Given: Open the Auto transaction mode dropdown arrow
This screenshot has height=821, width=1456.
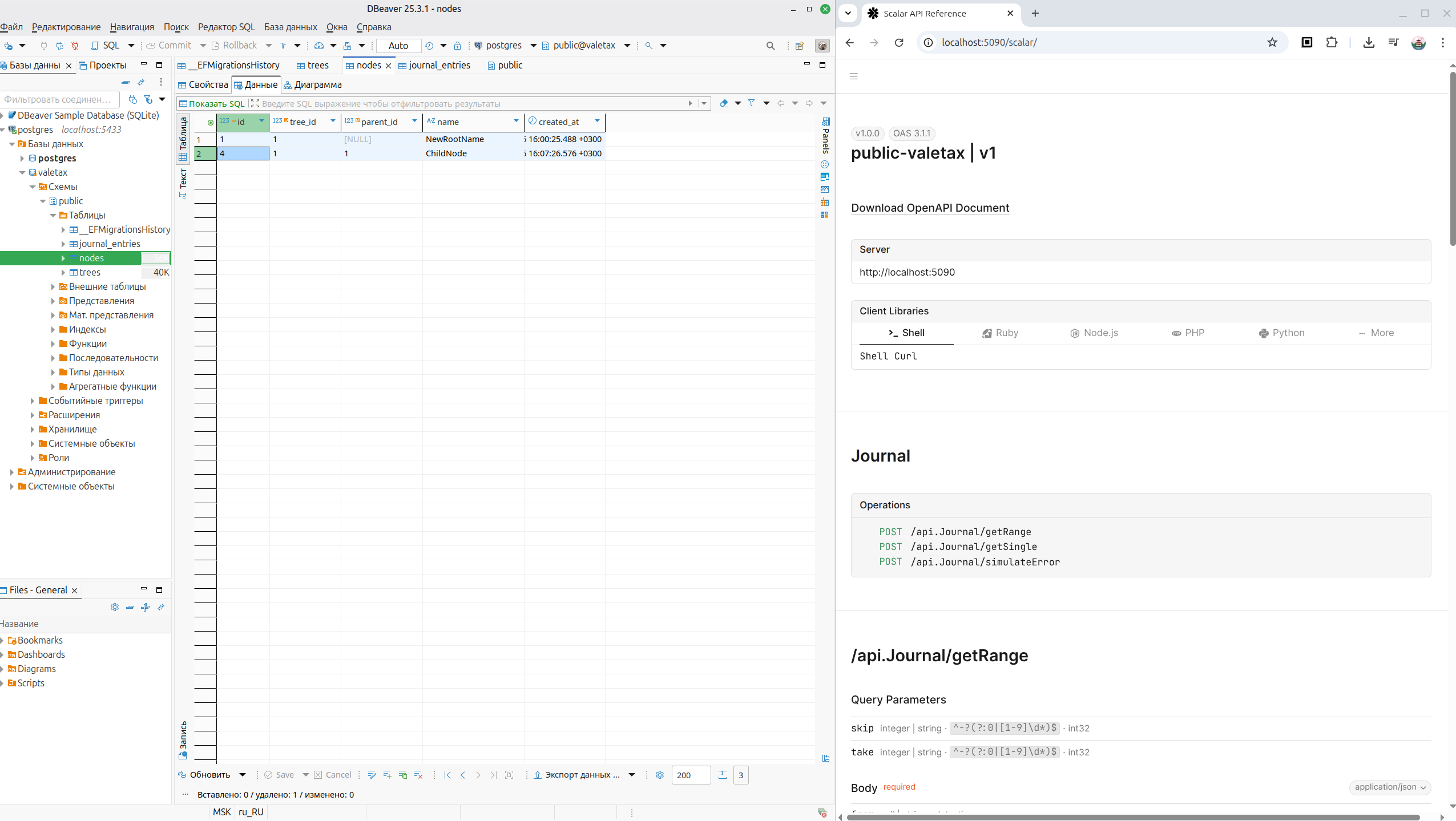Looking at the screenshot, I should (x=443, y=45).
